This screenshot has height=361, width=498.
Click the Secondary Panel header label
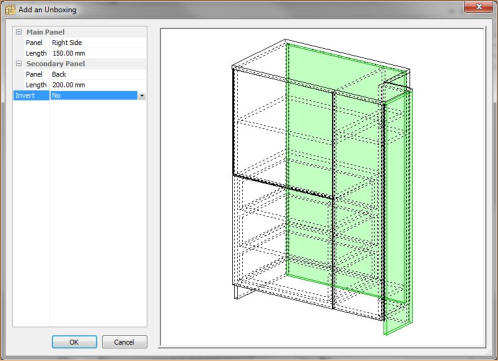[x=56, y=63]
